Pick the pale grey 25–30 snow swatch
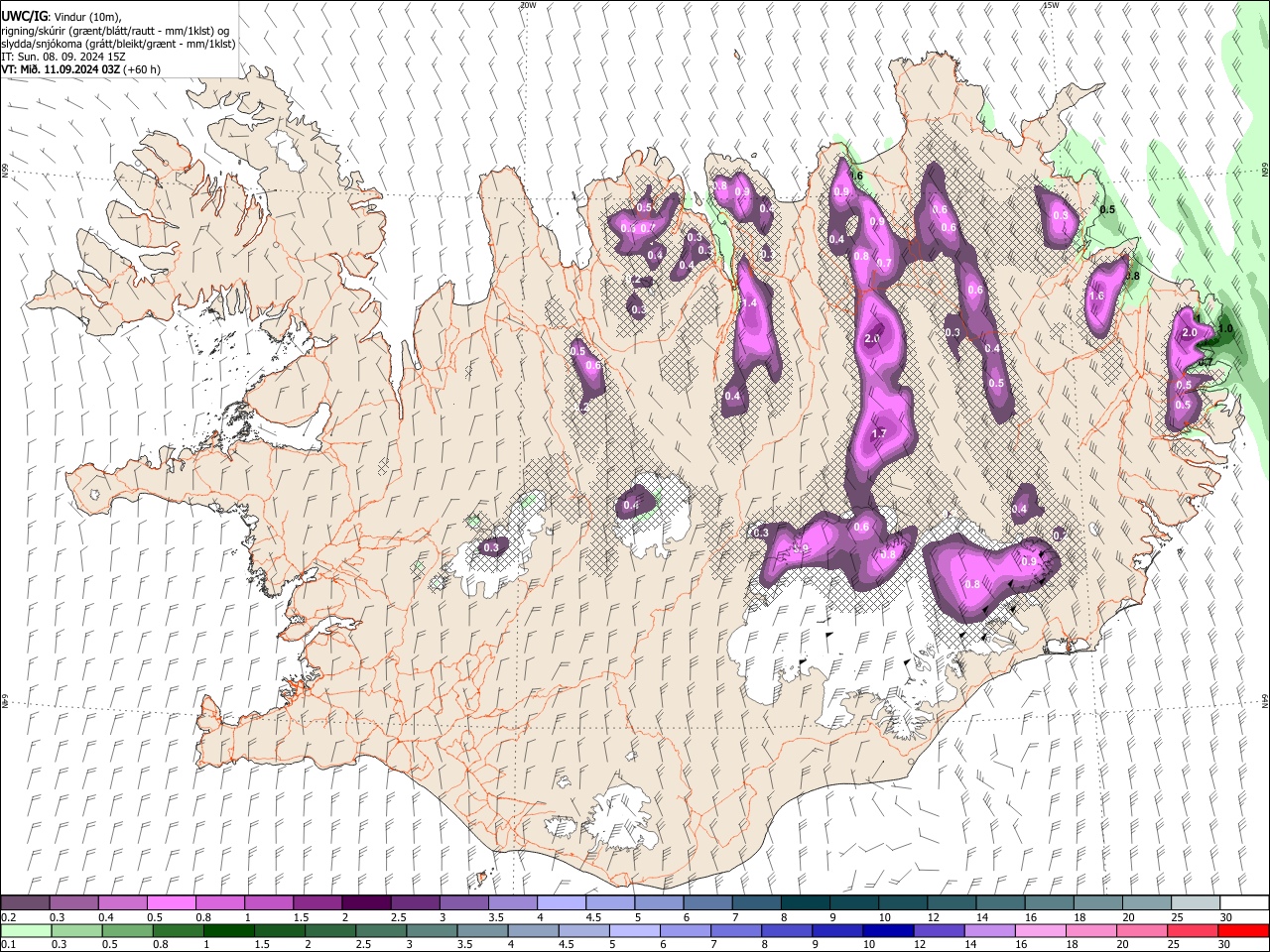1270x952 pixels. [x=1196, y=903]
